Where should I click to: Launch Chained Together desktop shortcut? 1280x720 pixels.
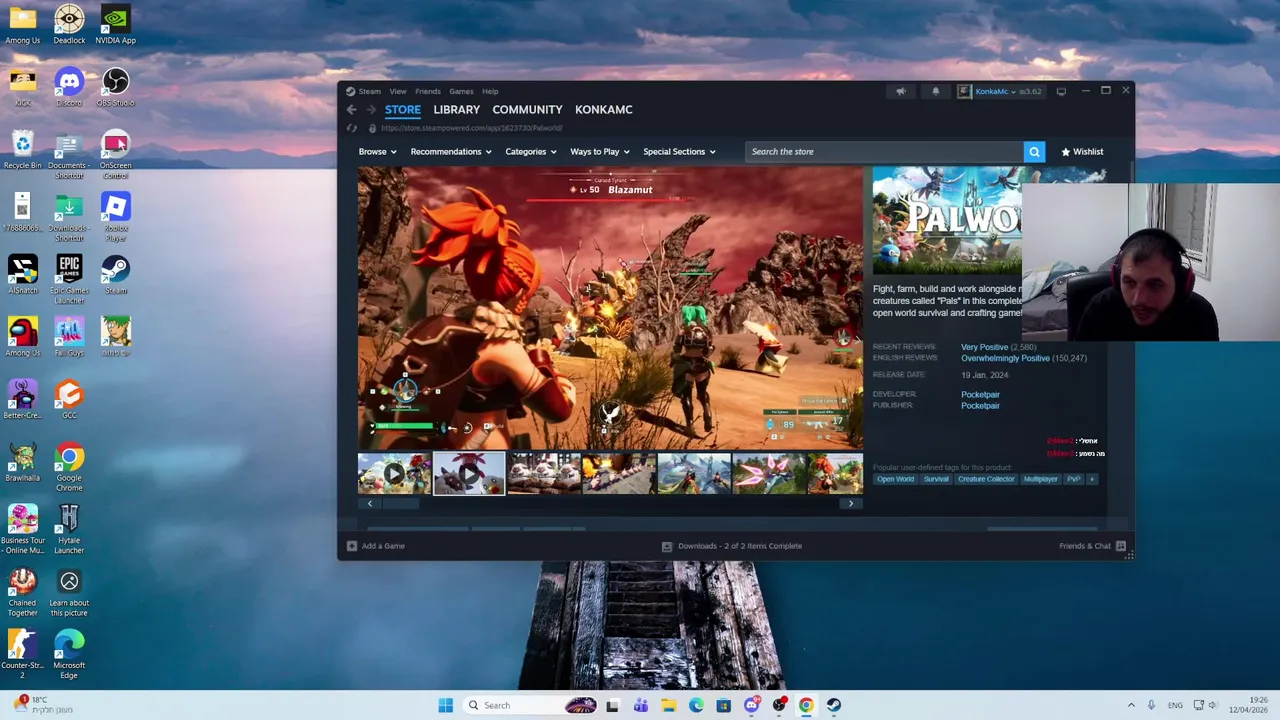(x=23, y=593)
